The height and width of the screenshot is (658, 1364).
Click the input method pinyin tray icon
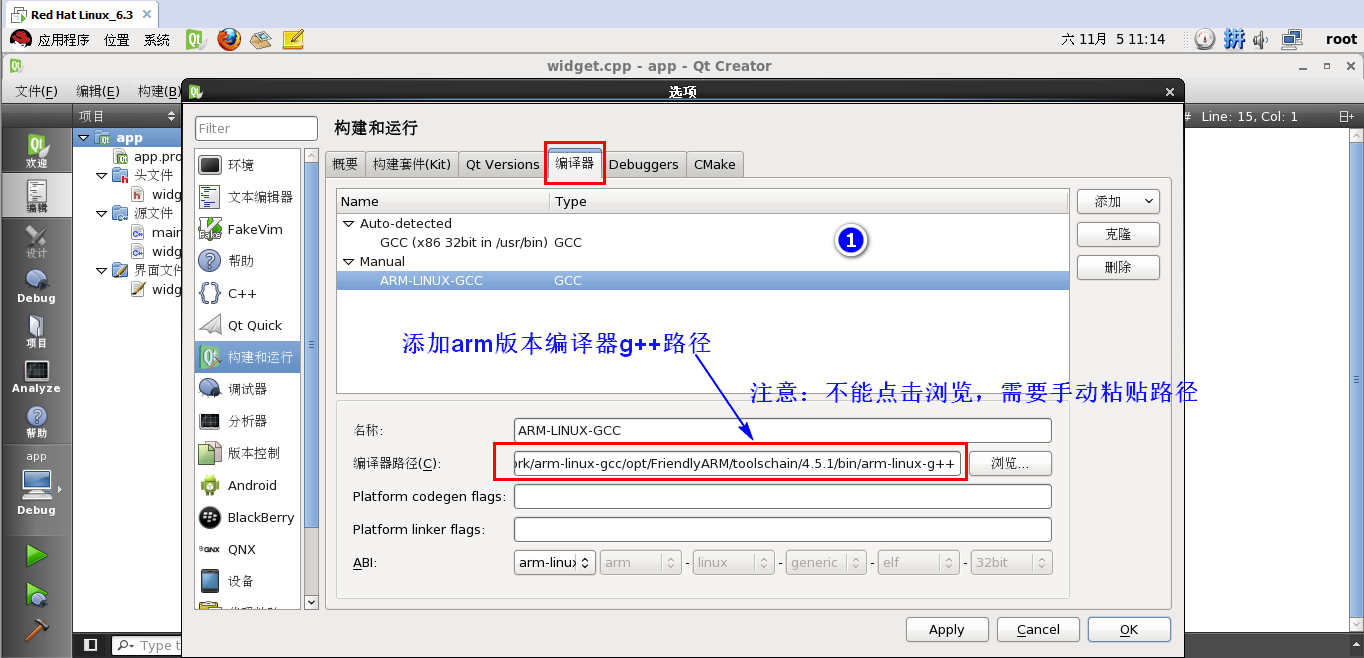pyautogui.click(x=1235, y=39)
